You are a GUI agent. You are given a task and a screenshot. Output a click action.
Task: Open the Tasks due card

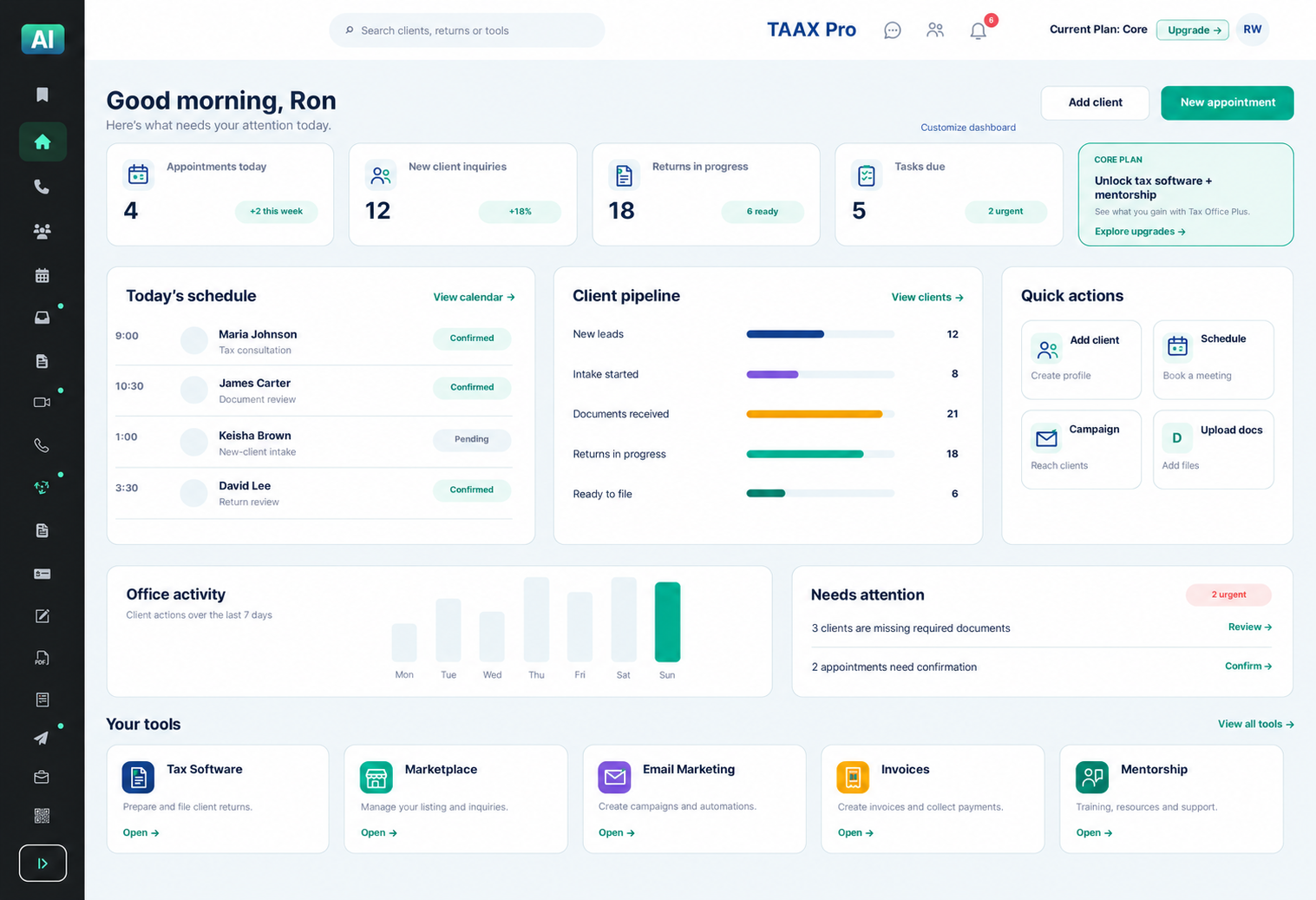pos(948,194)
